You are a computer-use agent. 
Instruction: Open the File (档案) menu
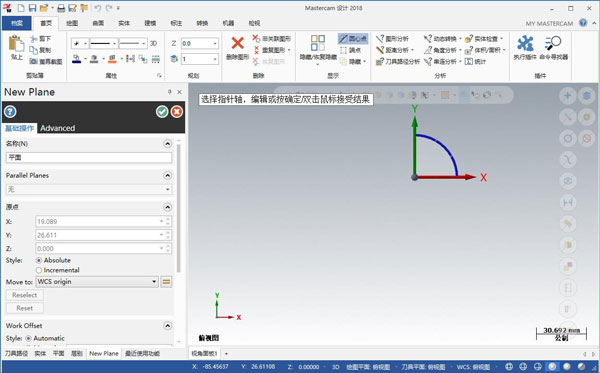[16, 23]
